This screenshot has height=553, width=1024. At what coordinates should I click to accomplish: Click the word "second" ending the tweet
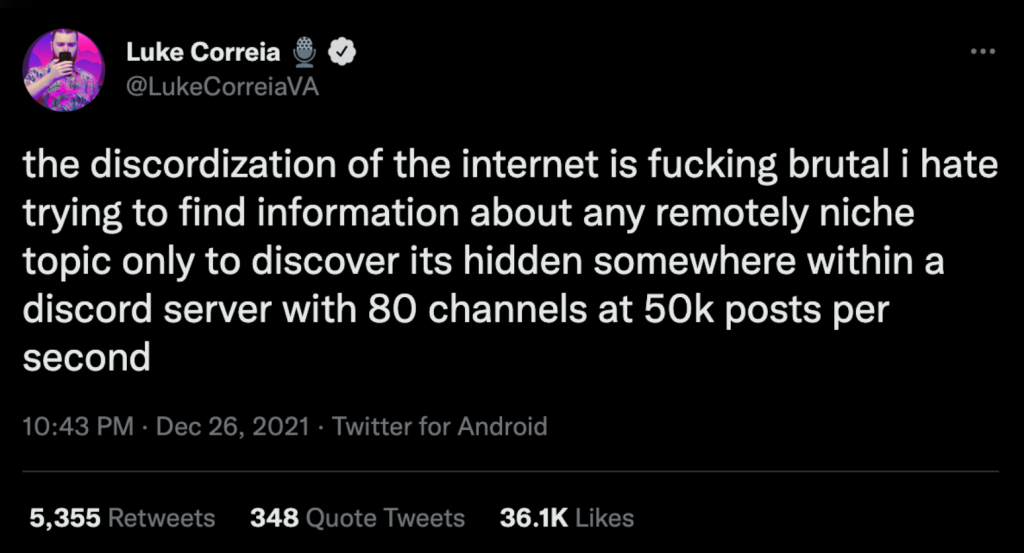(86, 355)
